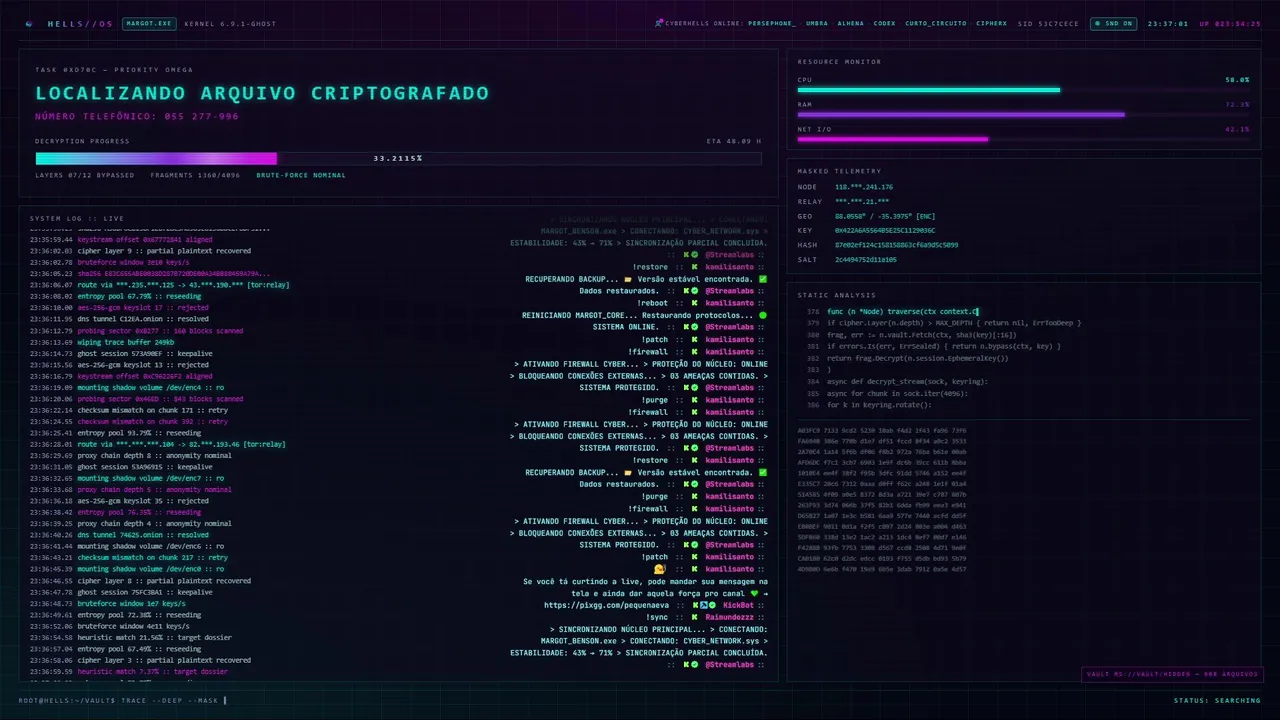Click the HELLS//OS logo icon
This screenshot has width=1280, height=720.
pos(28,23)
